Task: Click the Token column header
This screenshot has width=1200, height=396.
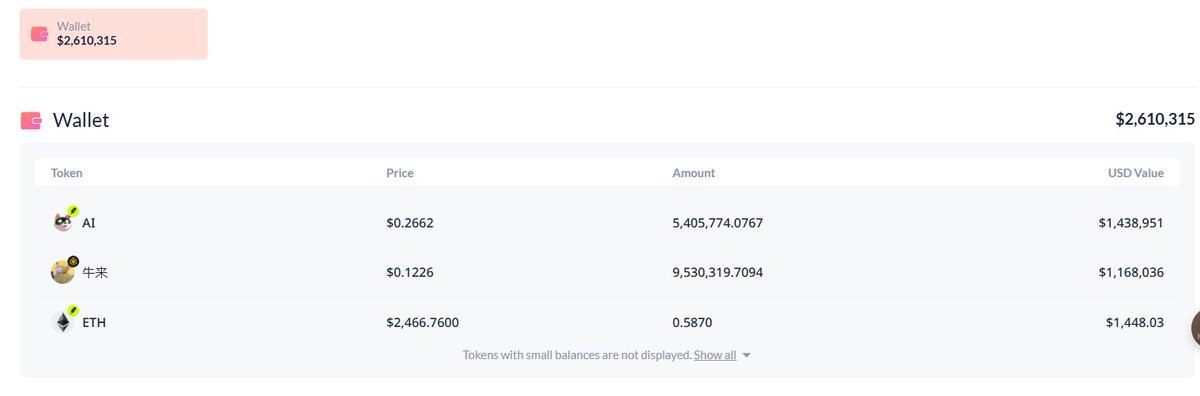Action: (67, 173)
